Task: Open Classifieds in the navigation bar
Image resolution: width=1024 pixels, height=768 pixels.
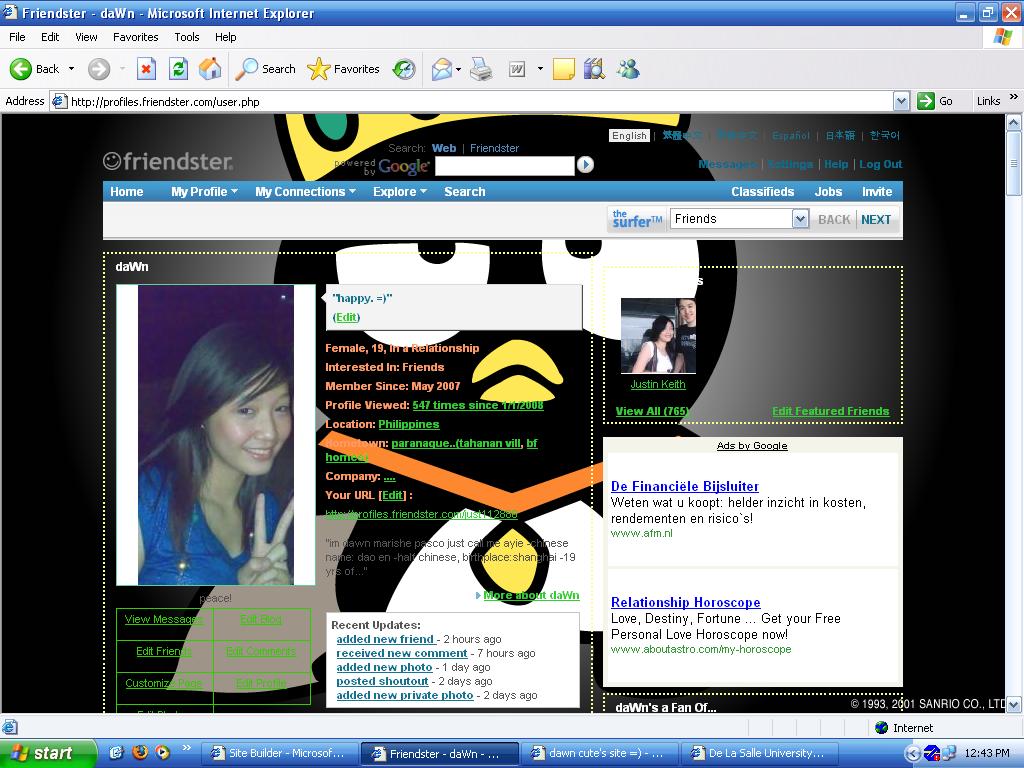Action: 762,191
